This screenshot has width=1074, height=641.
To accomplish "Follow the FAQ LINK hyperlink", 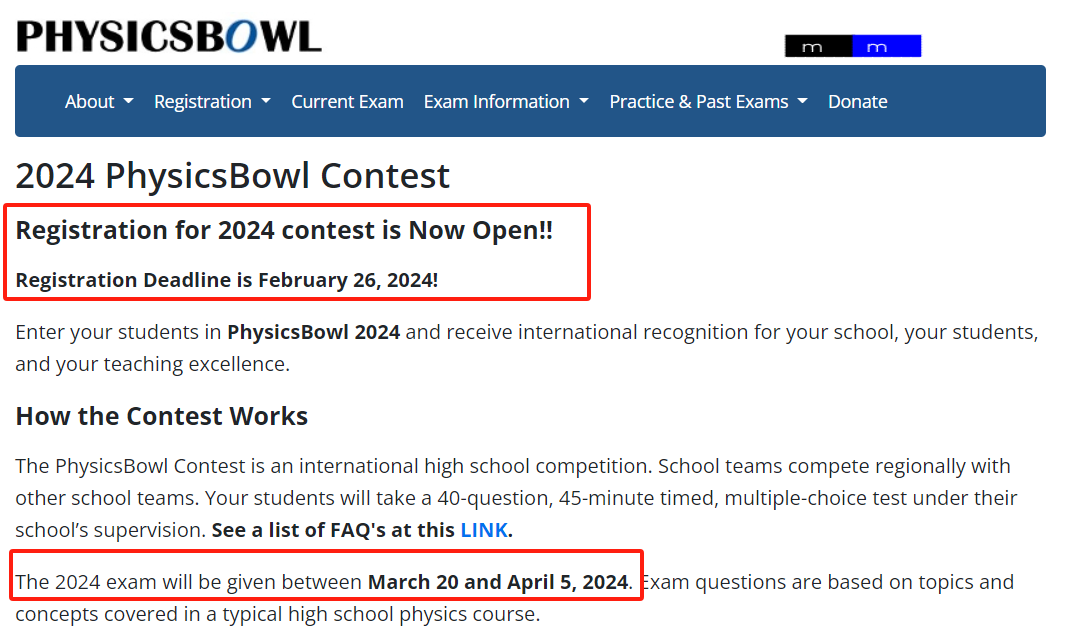I will [x=484, y=530].
